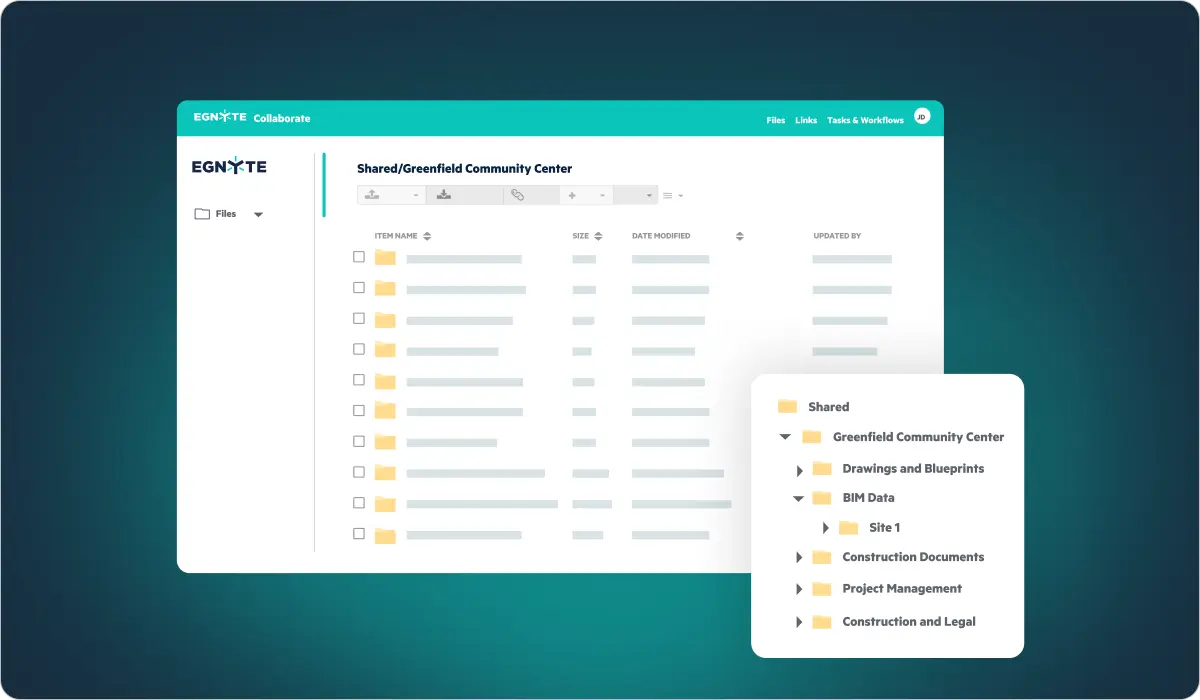Select the checkbox of the fourth row
1200x700 pixels.
coord(359,349)
